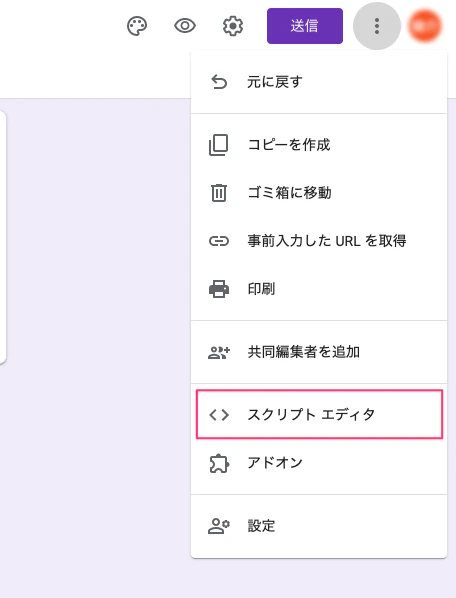456x598 pixels.
Task: Click the link chain icon
Action: [x=219, y=241]
